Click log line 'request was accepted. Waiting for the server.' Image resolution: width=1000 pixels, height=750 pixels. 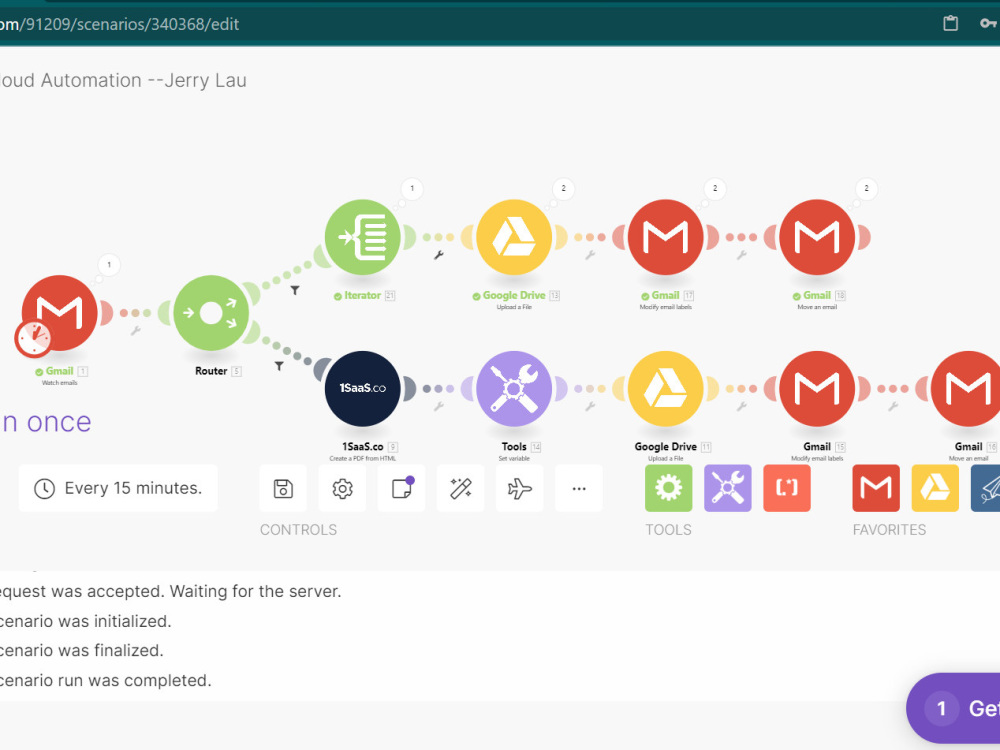(170, 591)
